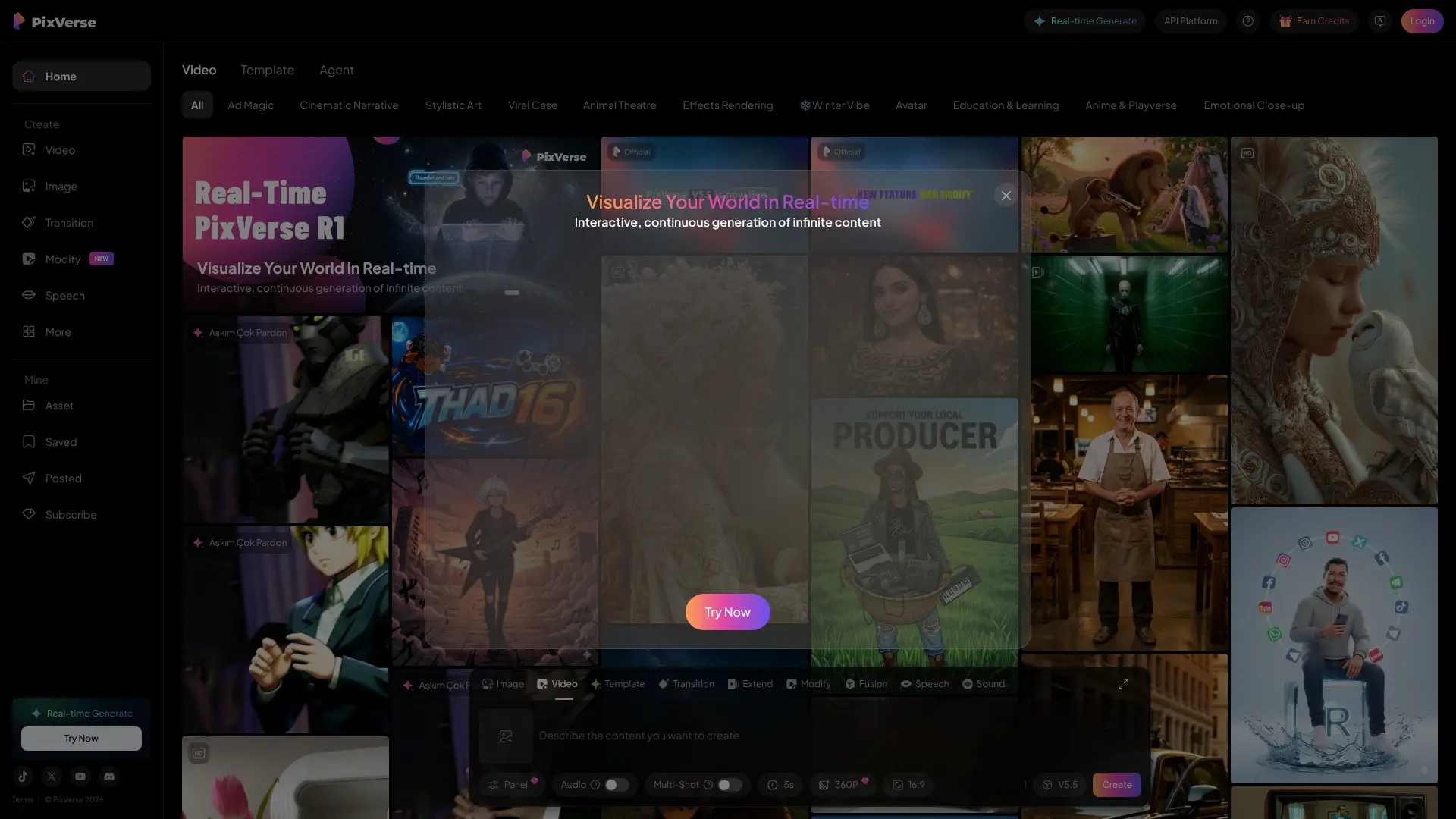The image size is (1456, 819).
Task: Toggle the Multi-Shot switch
Action: (x=730, y=785)
